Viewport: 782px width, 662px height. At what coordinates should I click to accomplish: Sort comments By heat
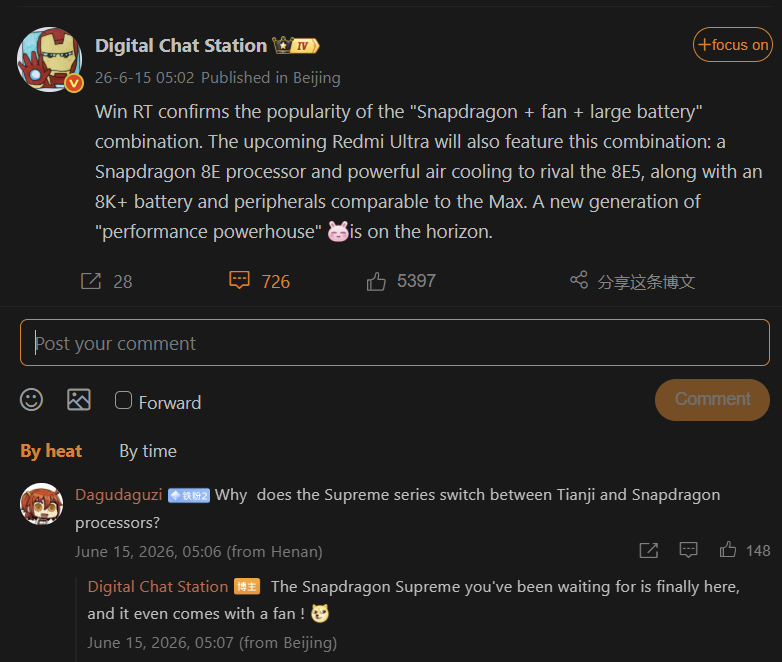coord(51,451)
